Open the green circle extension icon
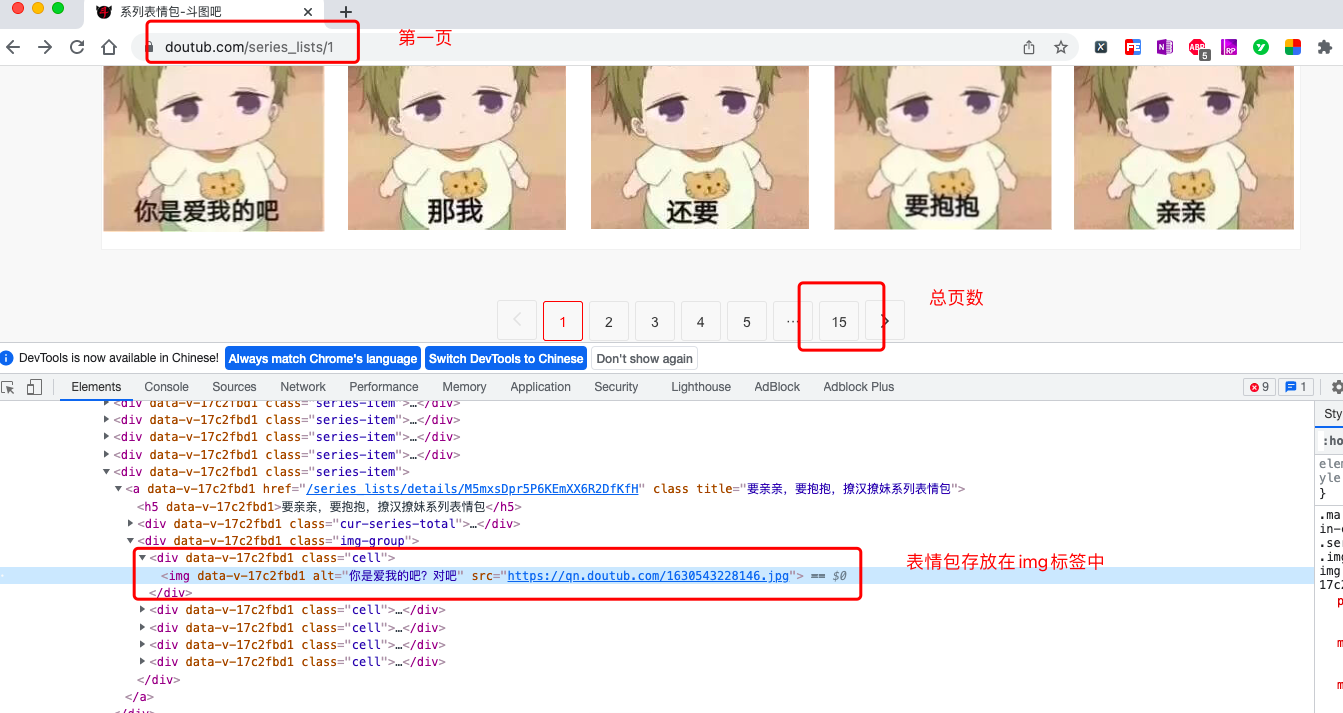Screen dimensions: 1343x713 (1262, 47)
